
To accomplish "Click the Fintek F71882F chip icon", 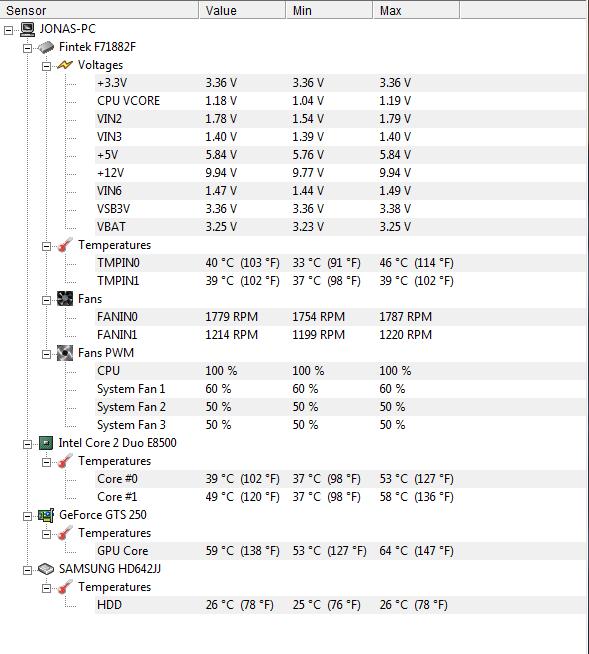I will point(46,47).
